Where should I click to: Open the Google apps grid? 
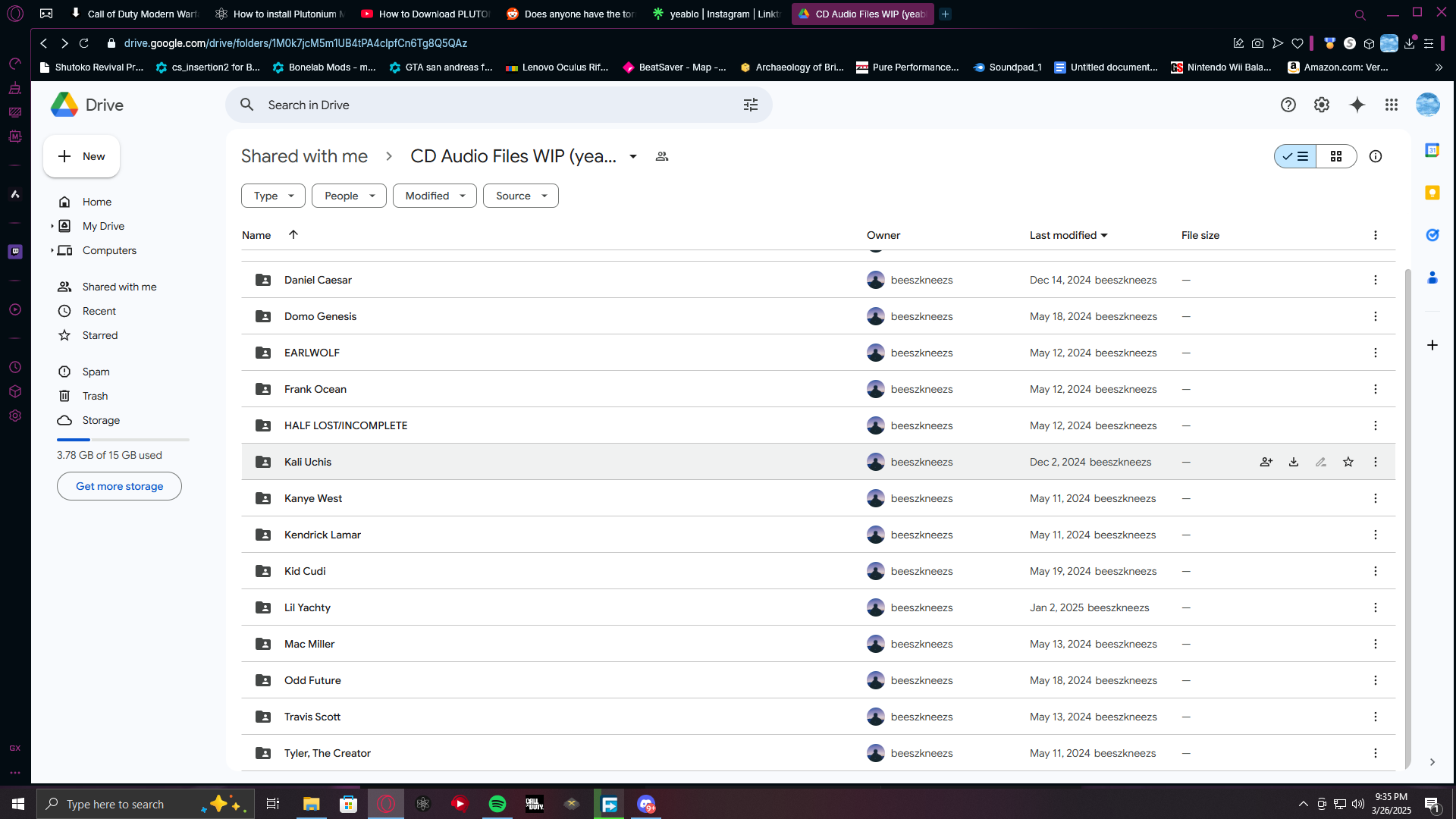tap(1391, 105)
